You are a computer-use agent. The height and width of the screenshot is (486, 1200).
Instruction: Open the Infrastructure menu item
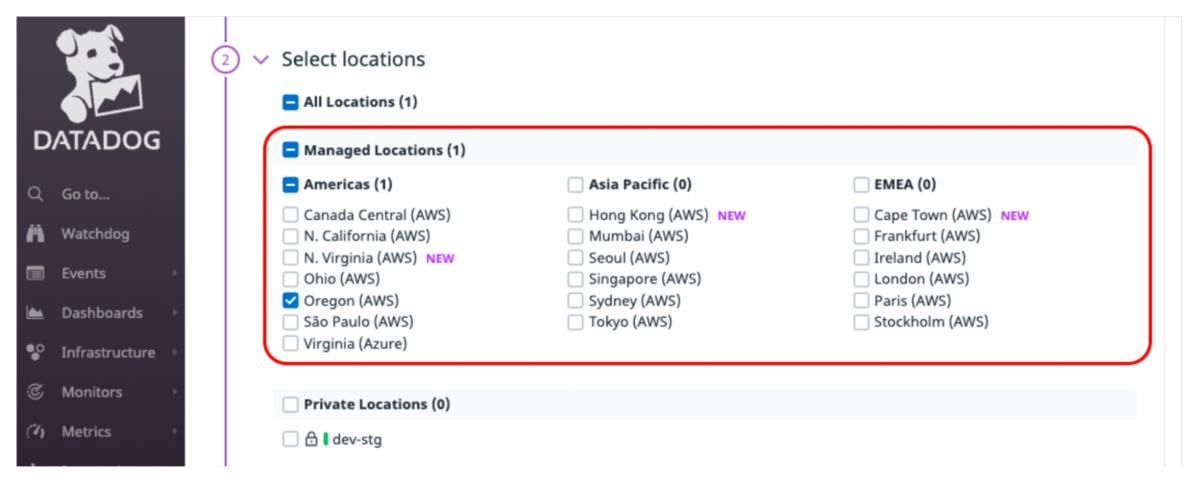pos(108,352)
